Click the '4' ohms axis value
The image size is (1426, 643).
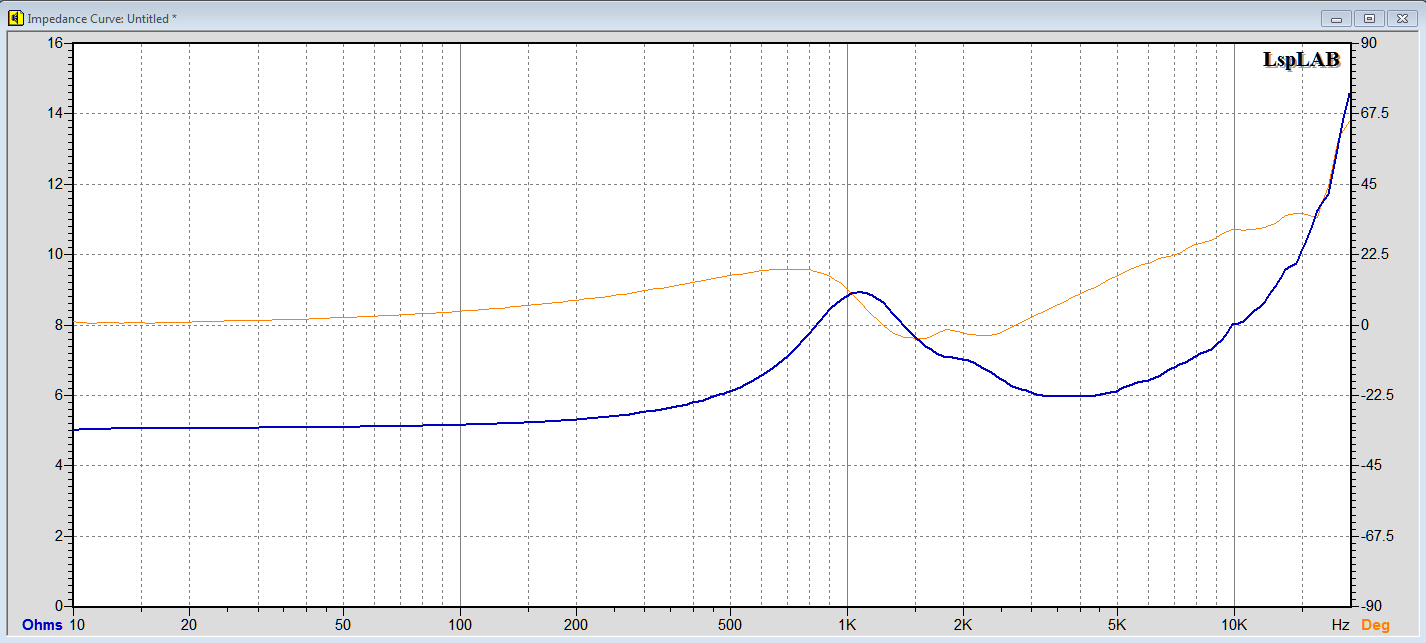pyautogui.click(x=59, y=465)
